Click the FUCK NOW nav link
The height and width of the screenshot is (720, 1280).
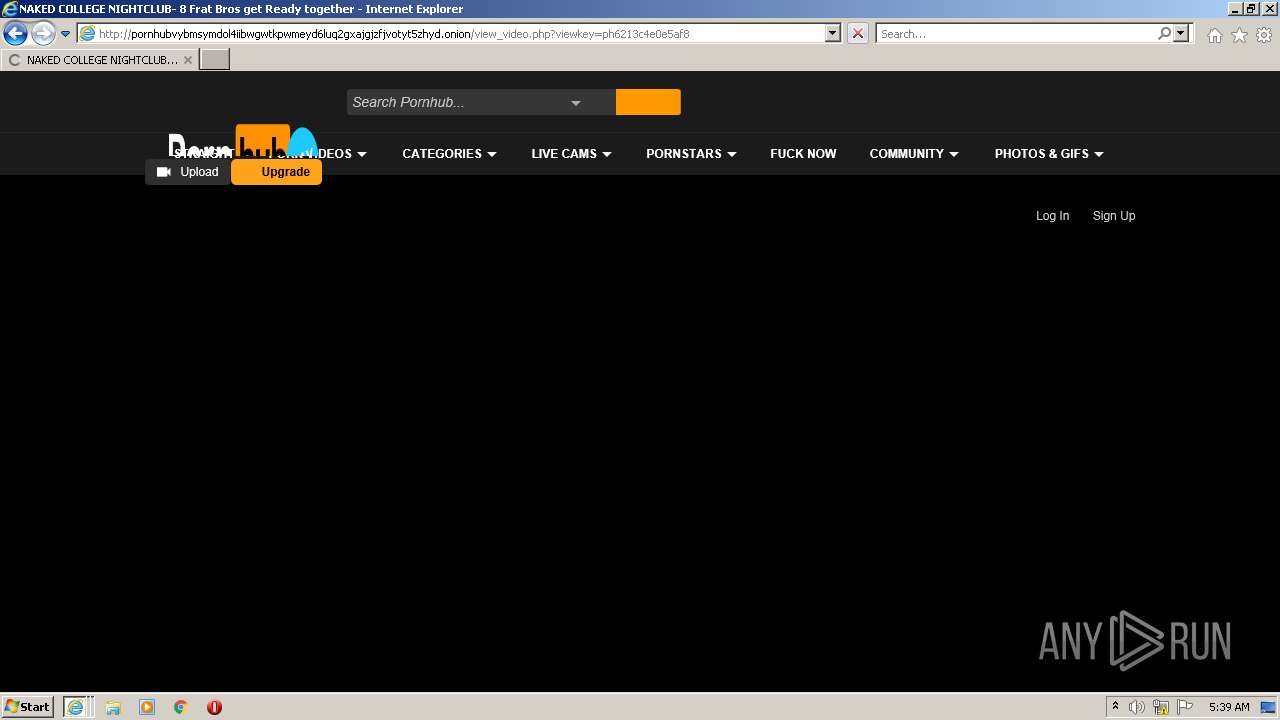[x=803, y=154]
